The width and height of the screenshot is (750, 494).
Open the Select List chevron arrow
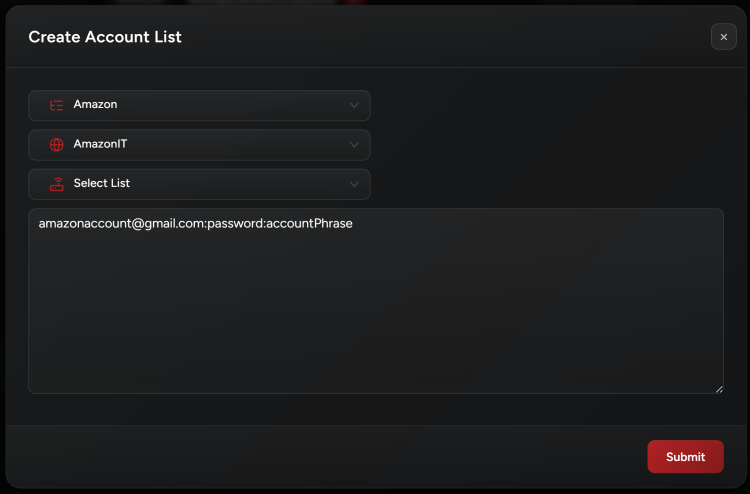tap(354, 184)
